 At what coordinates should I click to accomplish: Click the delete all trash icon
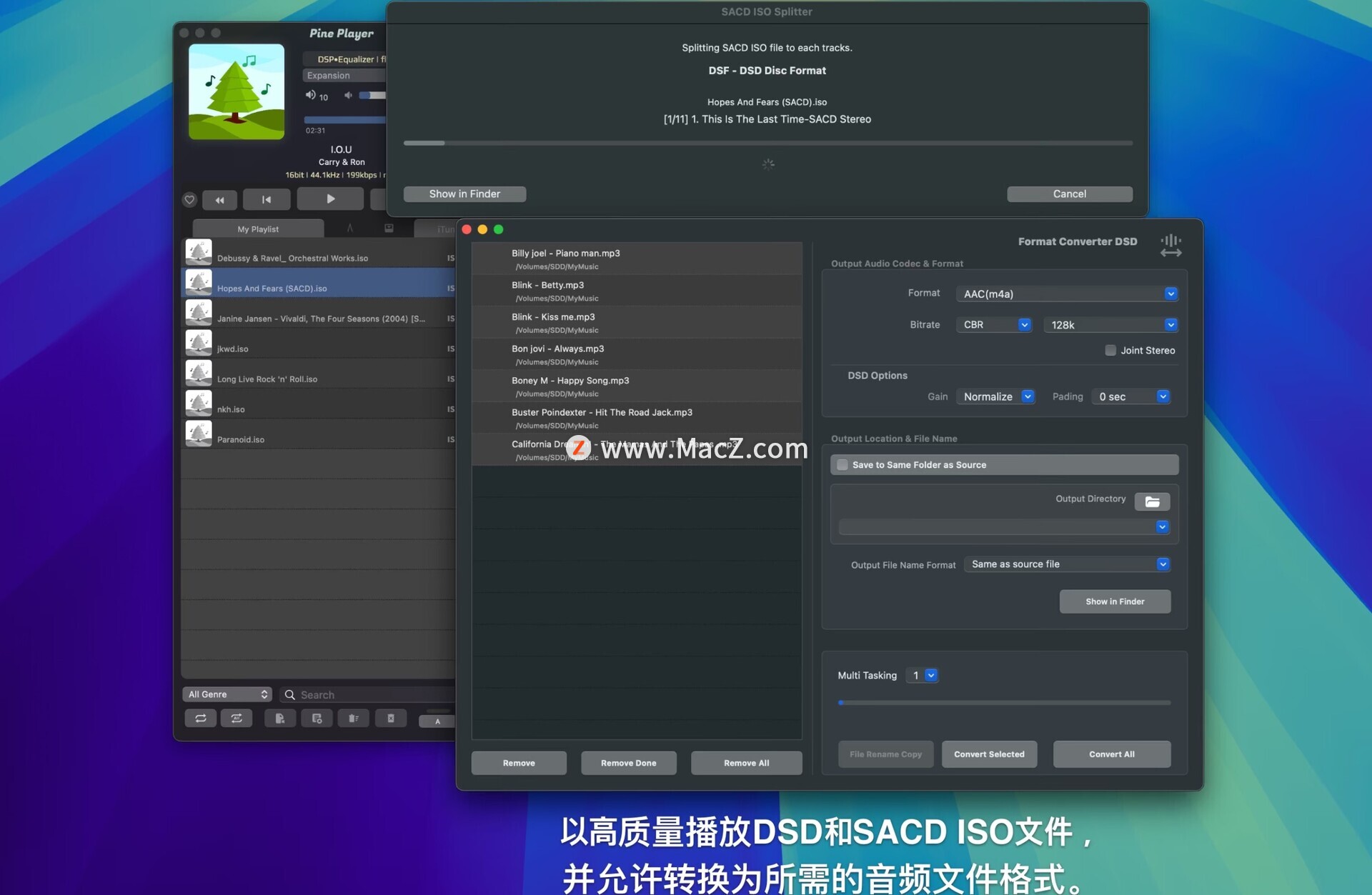(391, 719)
